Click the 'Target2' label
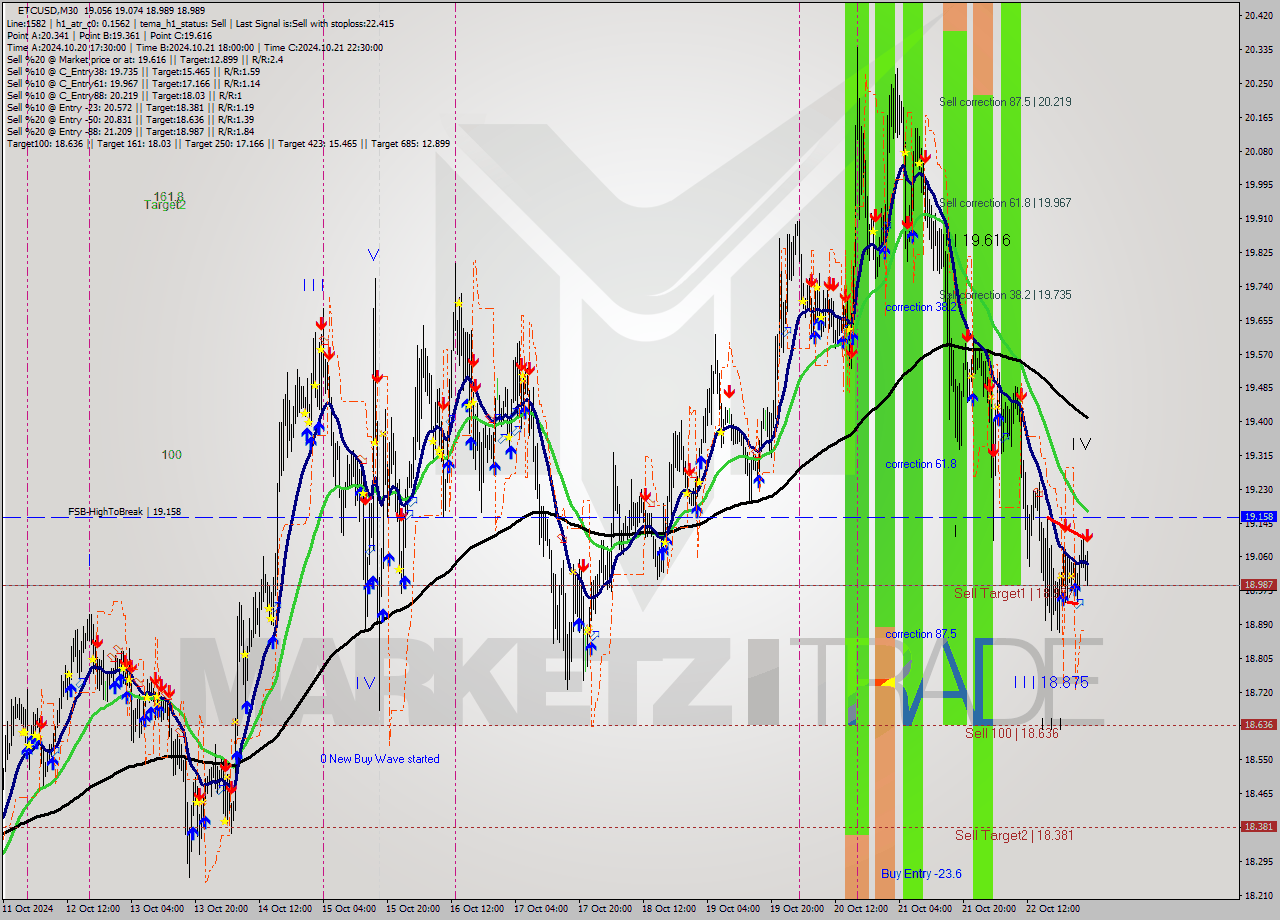The image size is (1280, 920). click(x=165, y=205)
